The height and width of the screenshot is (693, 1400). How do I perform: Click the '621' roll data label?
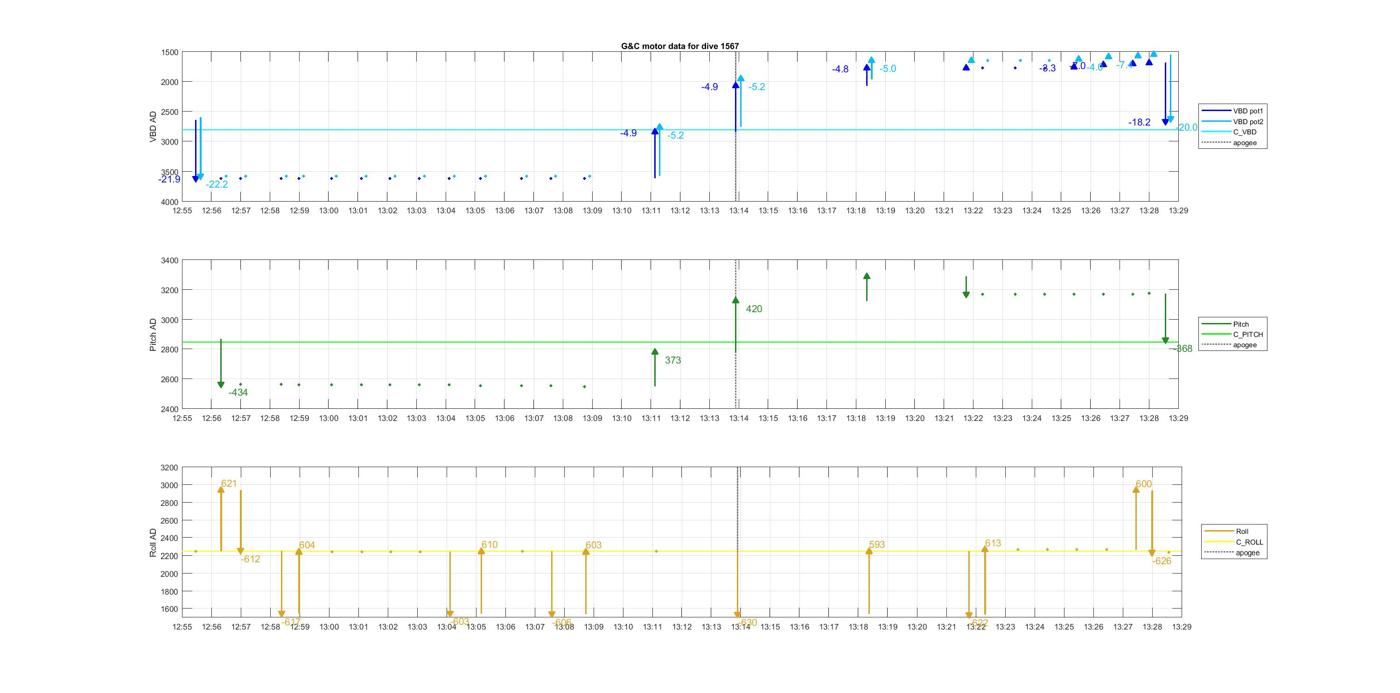229,484
